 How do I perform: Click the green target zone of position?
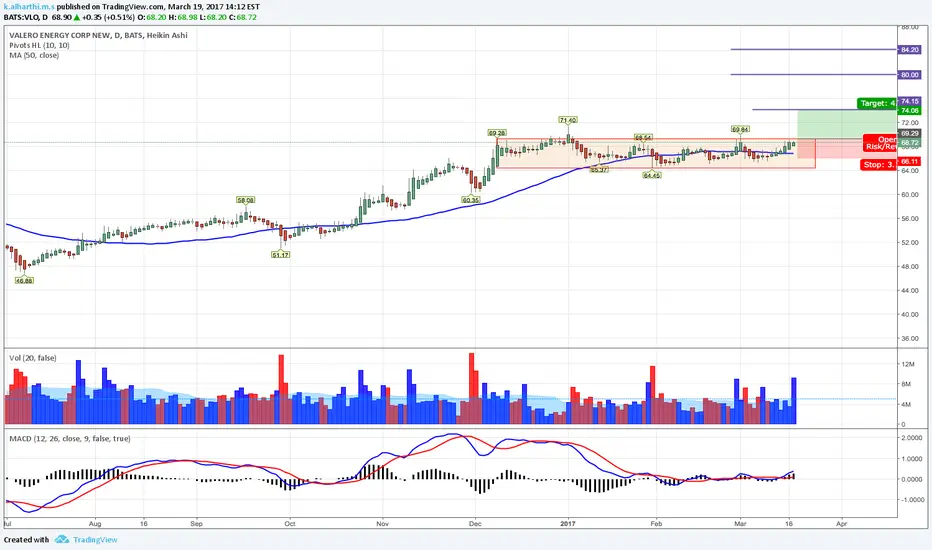click(x=846, y=124)
